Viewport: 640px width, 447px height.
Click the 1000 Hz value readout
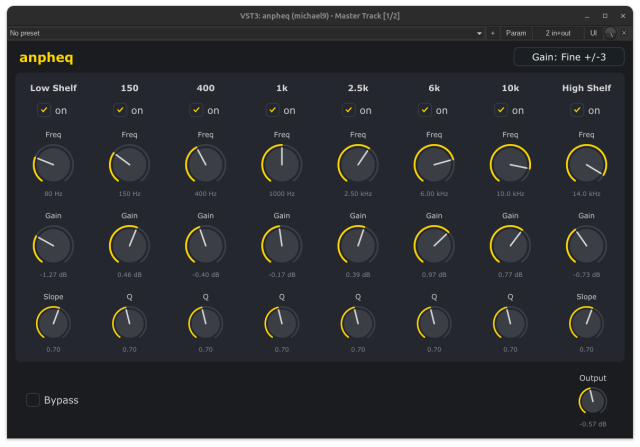[x=282, y=193]
